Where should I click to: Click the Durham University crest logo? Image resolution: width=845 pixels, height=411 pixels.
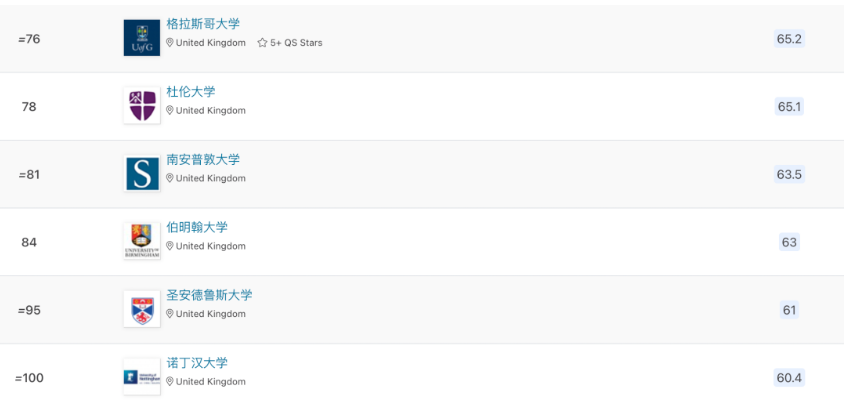142,106
